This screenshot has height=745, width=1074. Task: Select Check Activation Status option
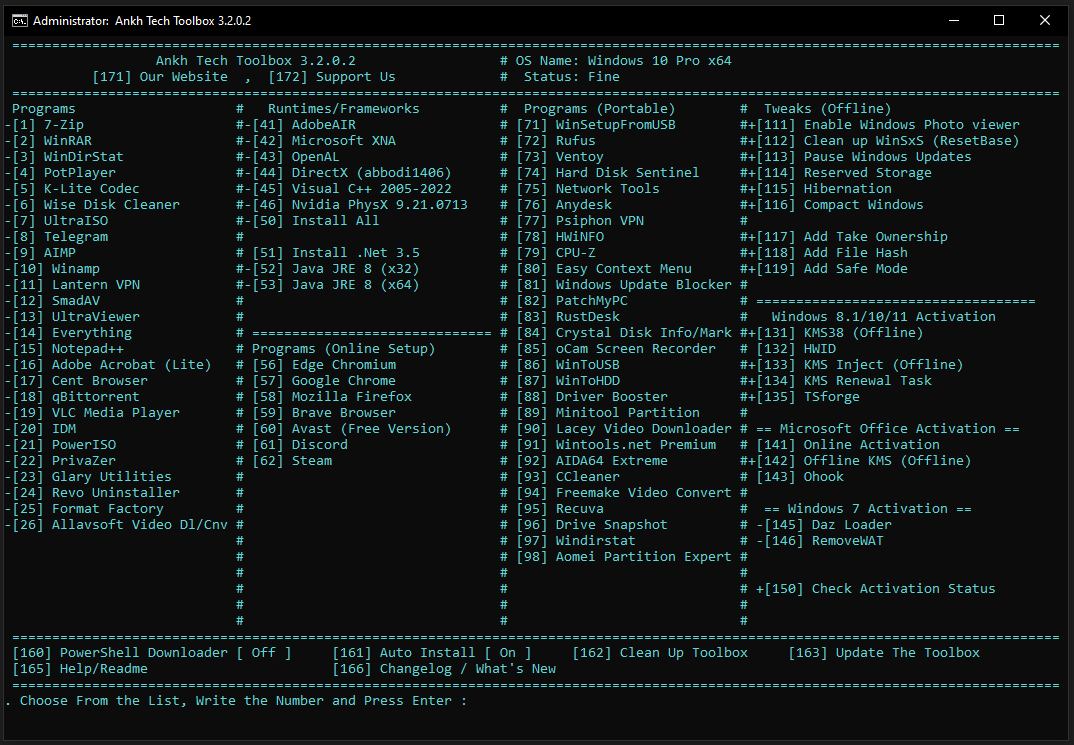880,588
